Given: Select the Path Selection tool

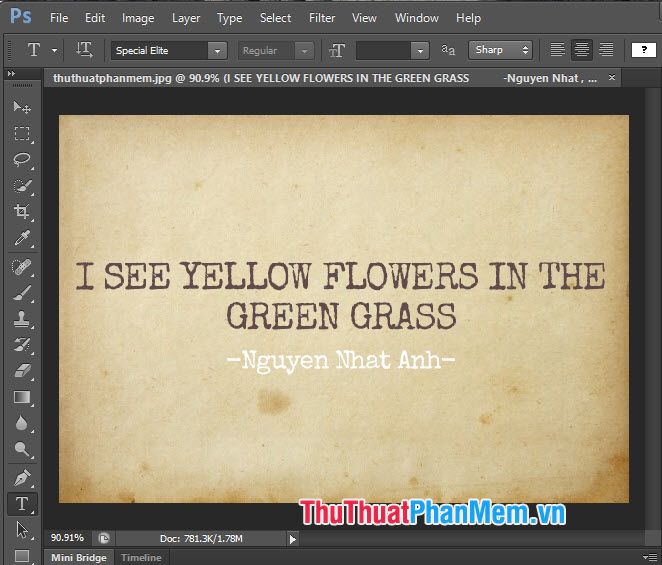Looking at the screenshot, I should (22, 530).
